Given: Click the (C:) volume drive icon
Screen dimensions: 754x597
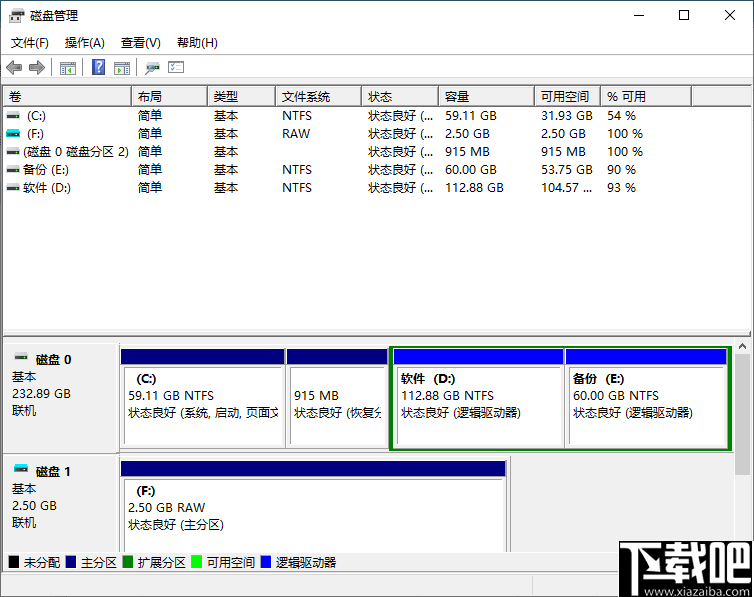Looking at the screenshot, I should 13,116.
